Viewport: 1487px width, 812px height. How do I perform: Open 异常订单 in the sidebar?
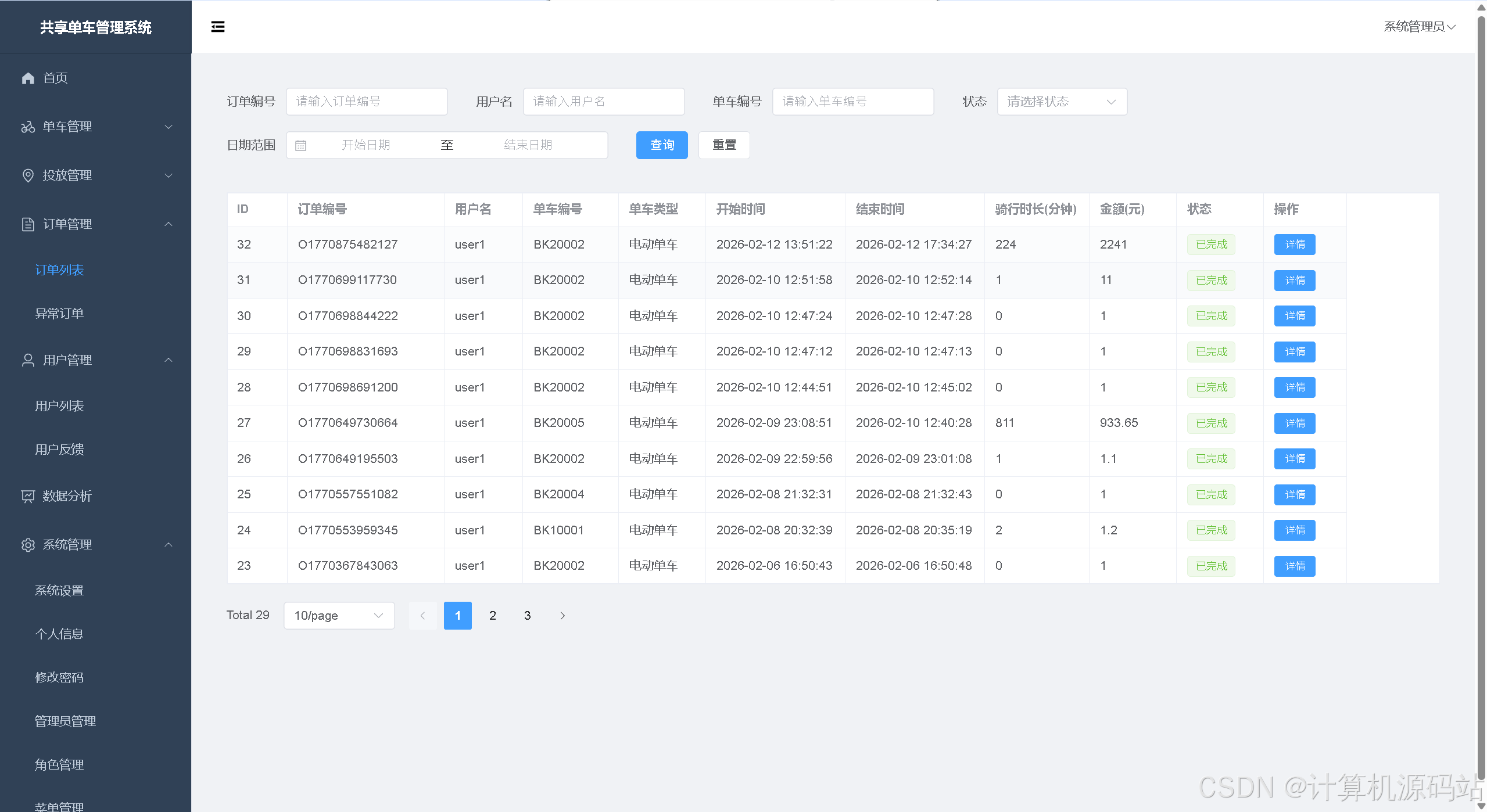59,314
